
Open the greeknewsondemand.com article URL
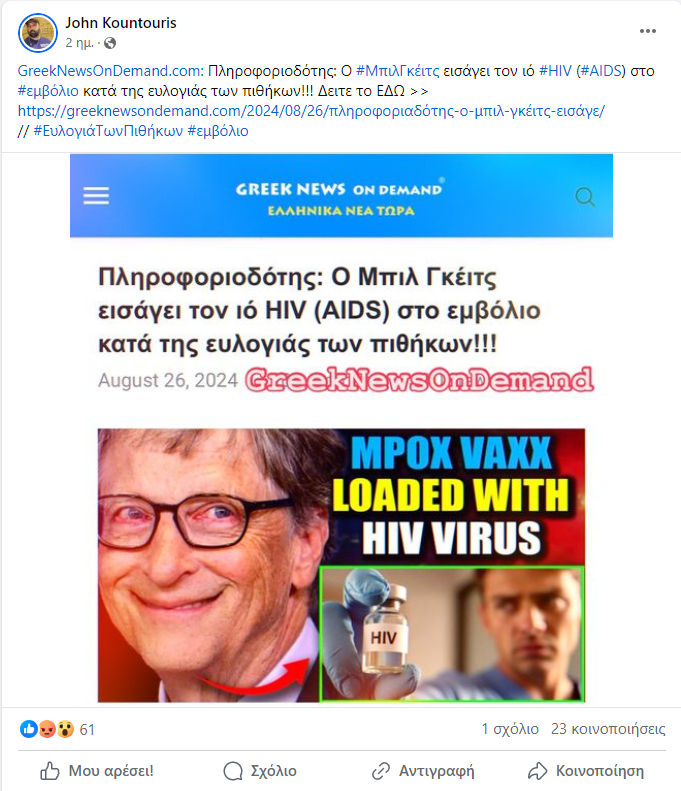311,111
